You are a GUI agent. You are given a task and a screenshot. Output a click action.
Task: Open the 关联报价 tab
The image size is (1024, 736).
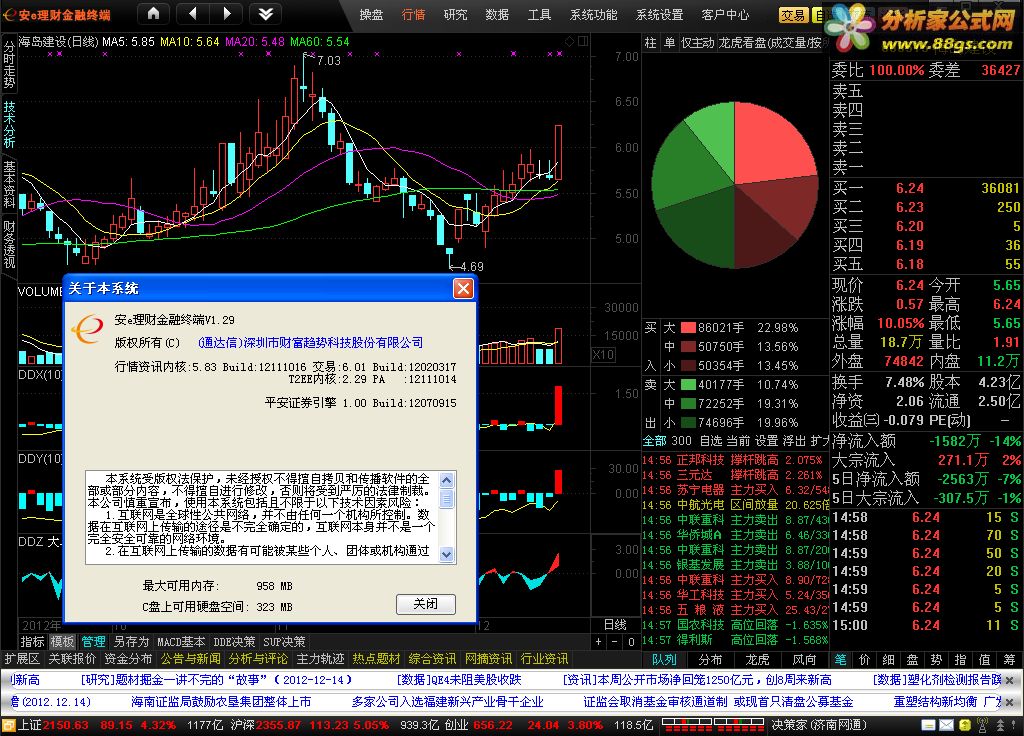[72, 659]
